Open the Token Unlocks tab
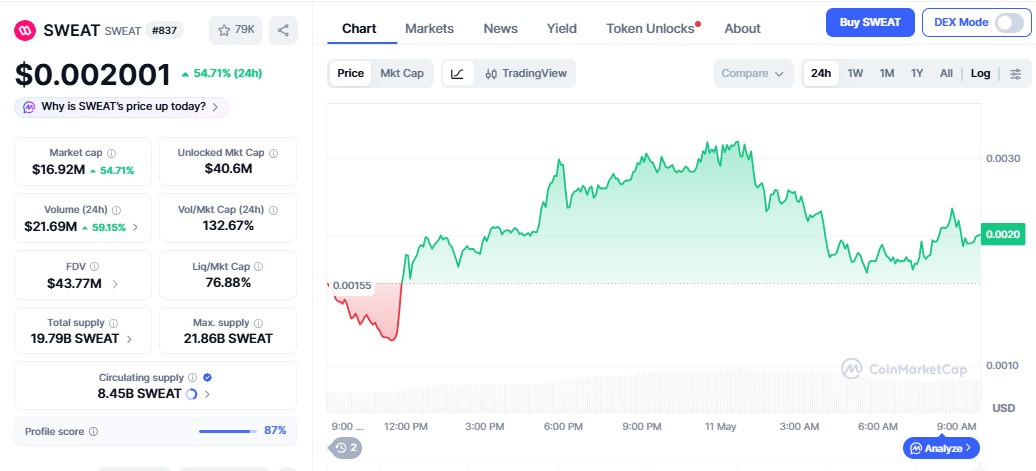 tap(651, 28)
